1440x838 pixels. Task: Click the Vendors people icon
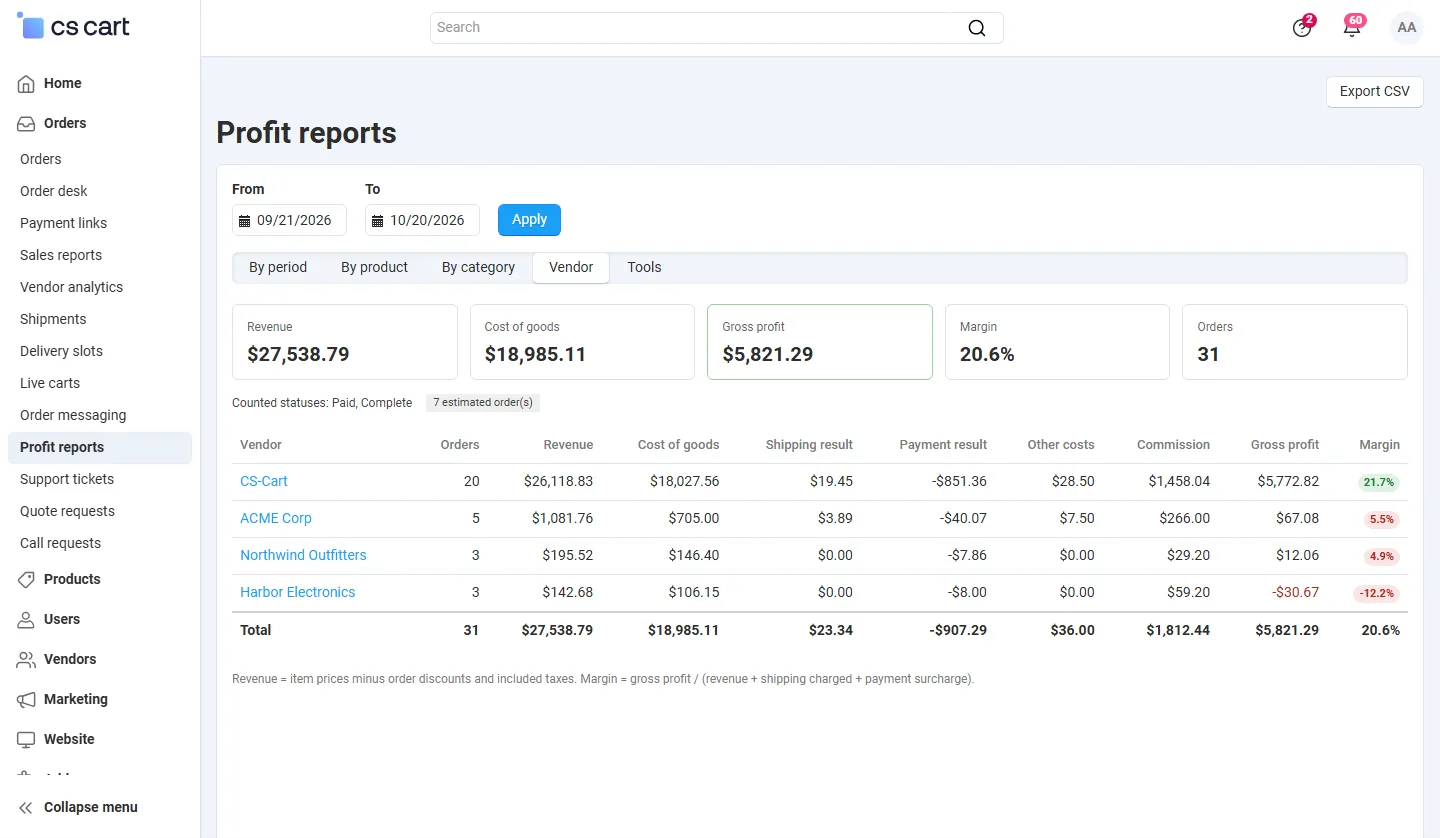pos(26,660)
